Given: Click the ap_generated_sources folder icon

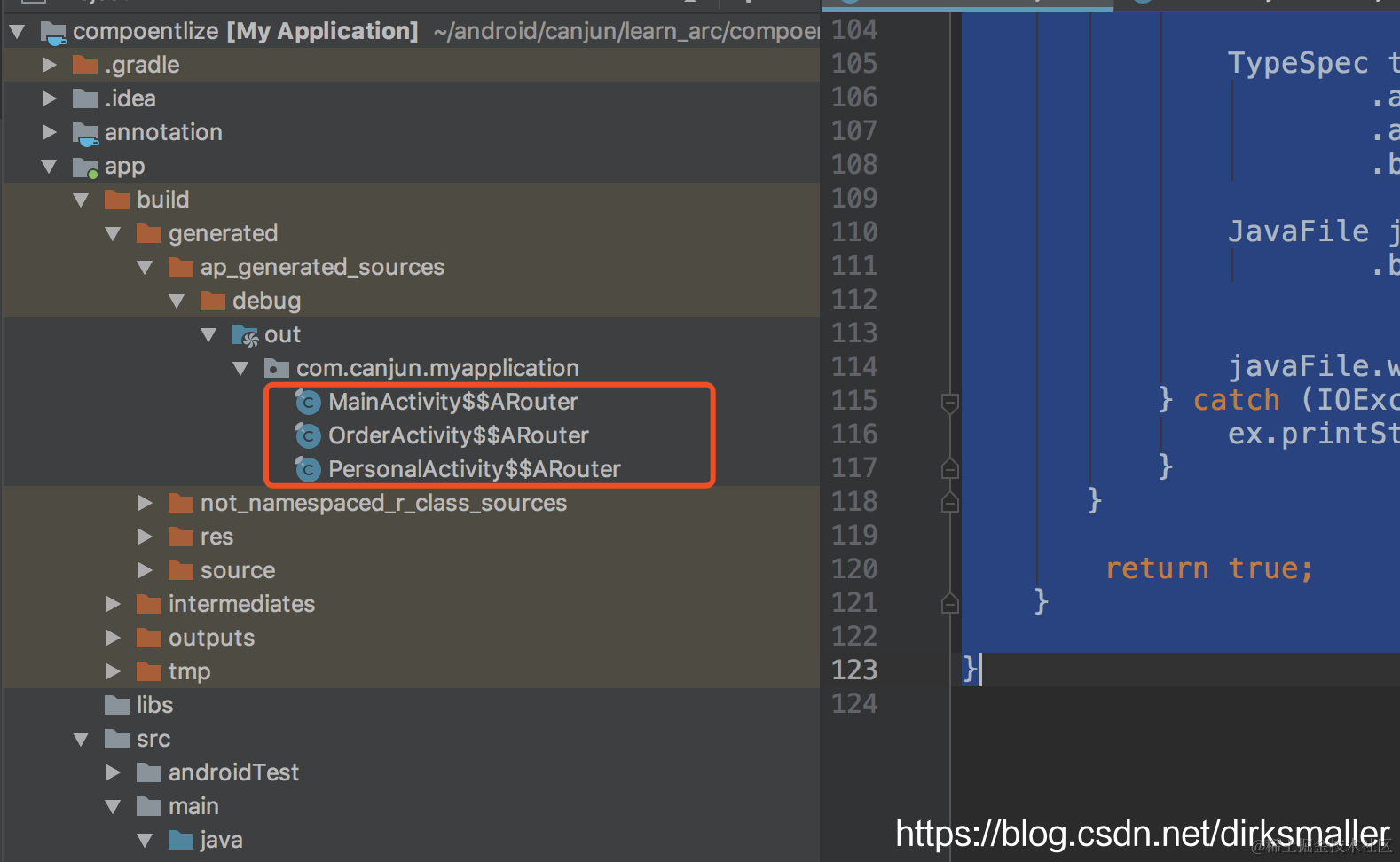Looking at the screenshot, I should point(181,267).
